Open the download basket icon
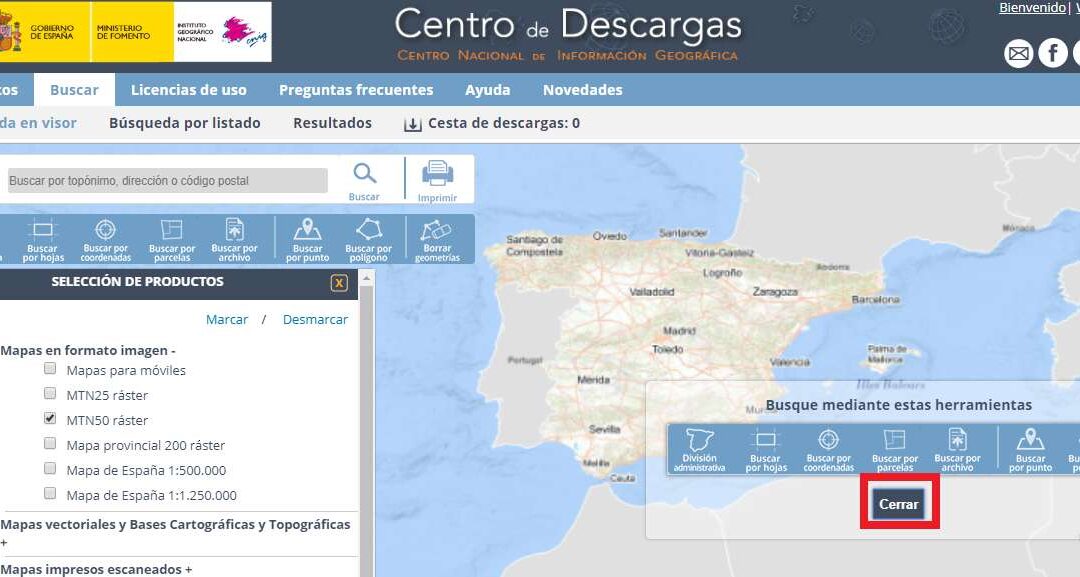Viewport: 1080px width, 577px height. (x=413, y=124)
